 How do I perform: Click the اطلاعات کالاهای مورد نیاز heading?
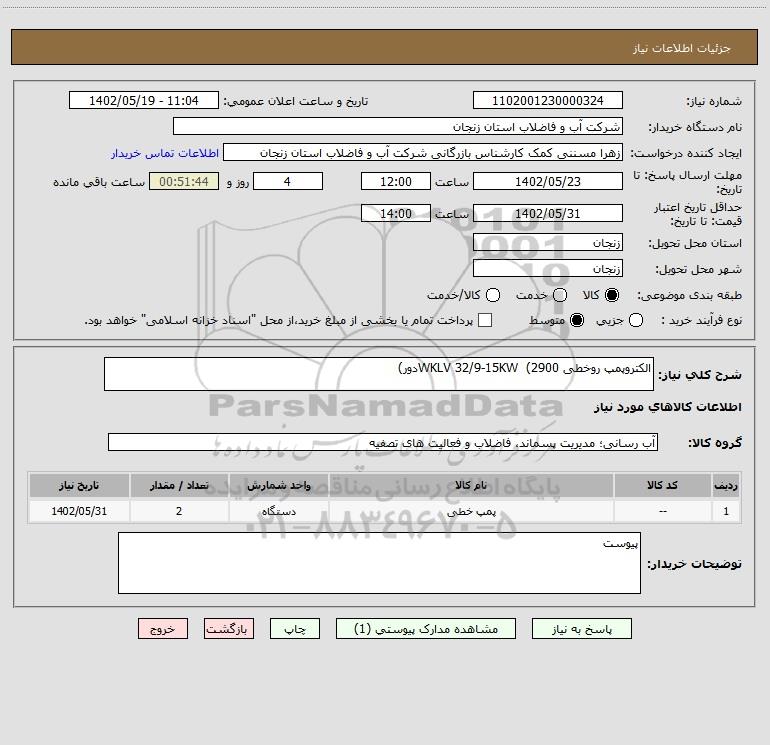pos(668,407)
